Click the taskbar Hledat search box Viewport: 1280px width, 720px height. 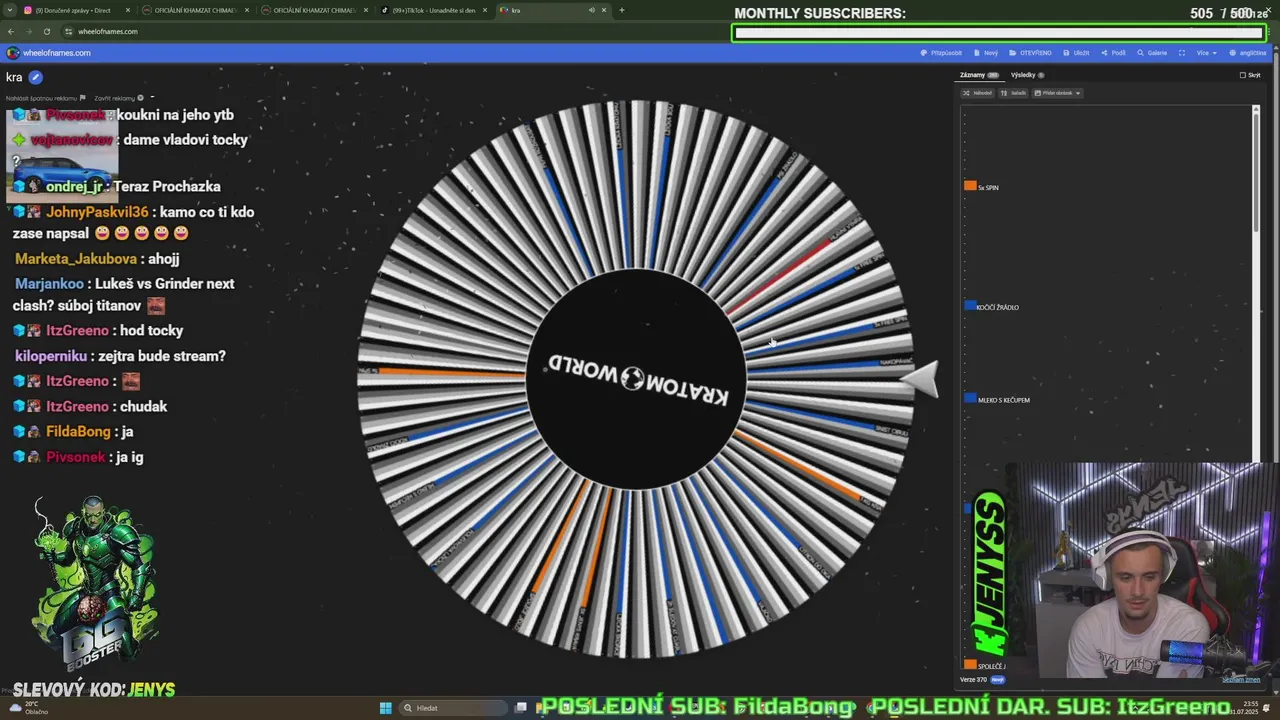(453, 708)
